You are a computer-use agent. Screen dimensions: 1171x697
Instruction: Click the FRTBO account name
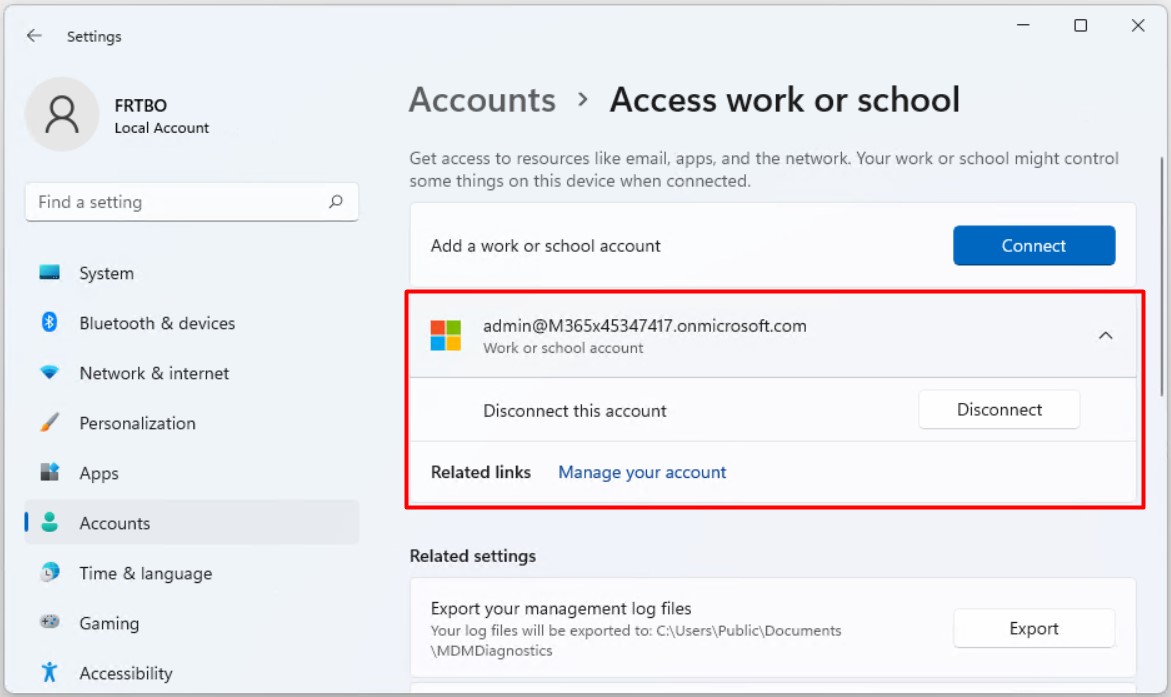tap(140, 105)
